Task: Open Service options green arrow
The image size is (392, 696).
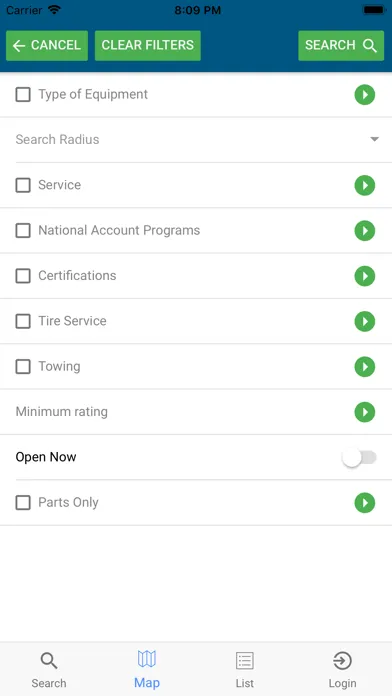Action: [x=364, y=185]
